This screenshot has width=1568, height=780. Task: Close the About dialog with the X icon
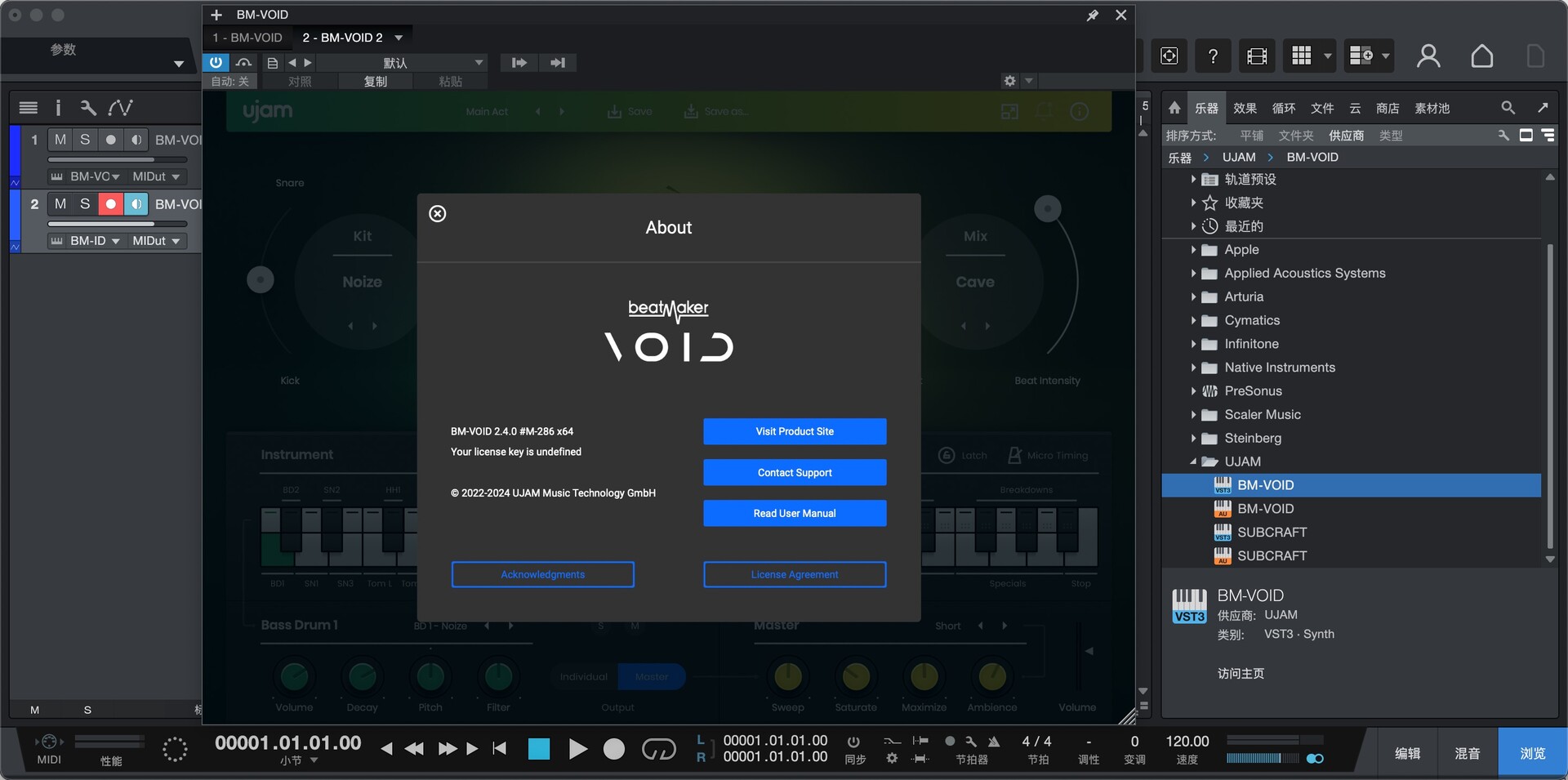pos(438,214)
